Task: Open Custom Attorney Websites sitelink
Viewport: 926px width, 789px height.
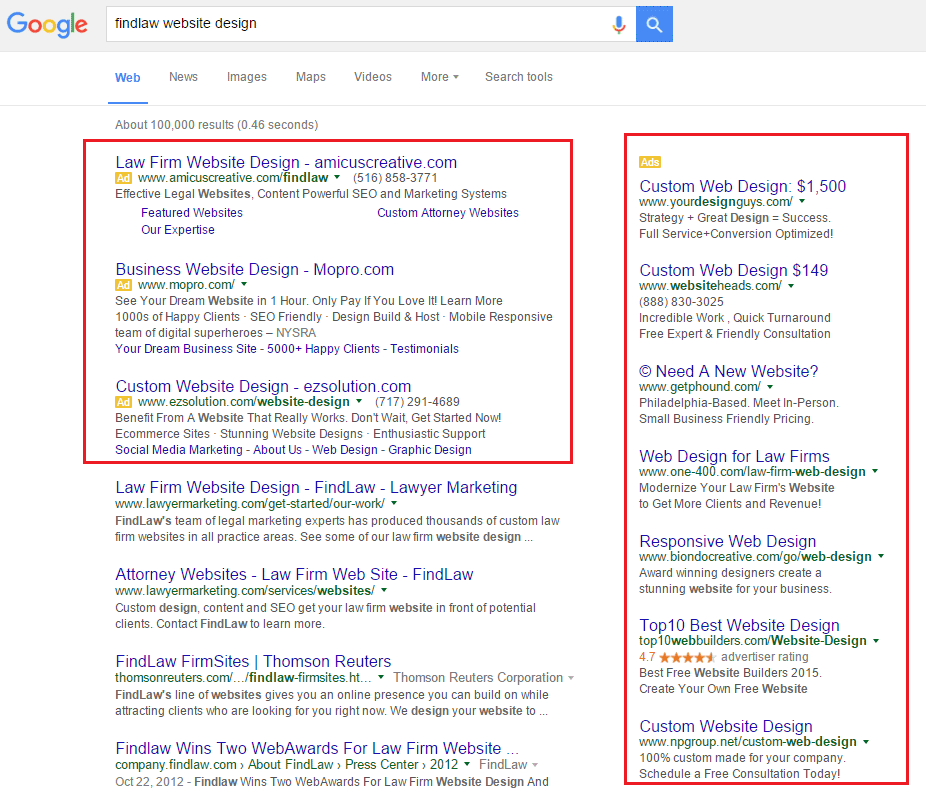Action: pos(448,213)
